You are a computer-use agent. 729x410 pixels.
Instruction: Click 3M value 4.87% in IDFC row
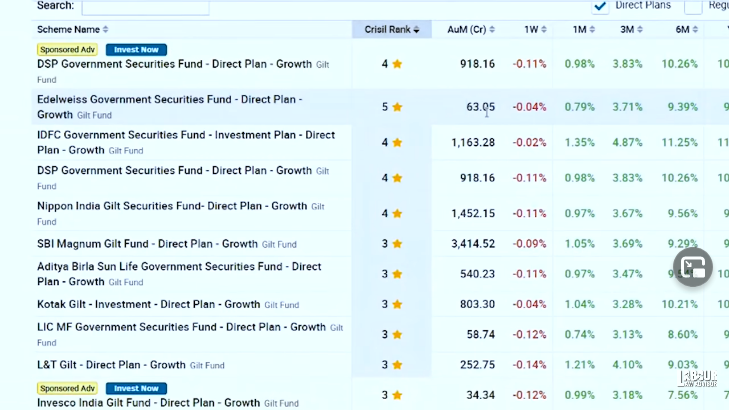point(627,142)
